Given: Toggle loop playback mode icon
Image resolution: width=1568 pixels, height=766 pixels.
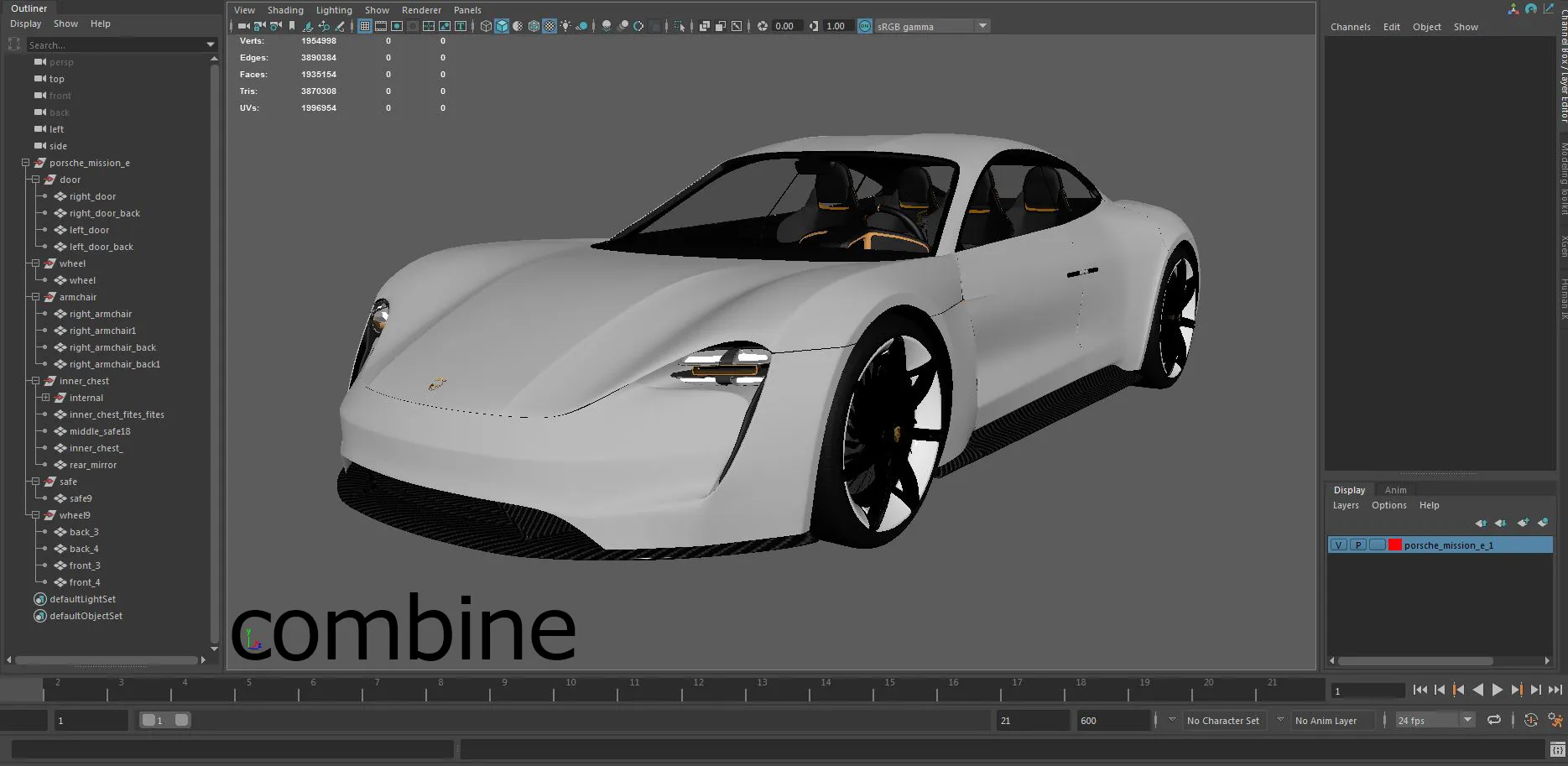Looking at the screenshot, I should [x=1494, y=720].
